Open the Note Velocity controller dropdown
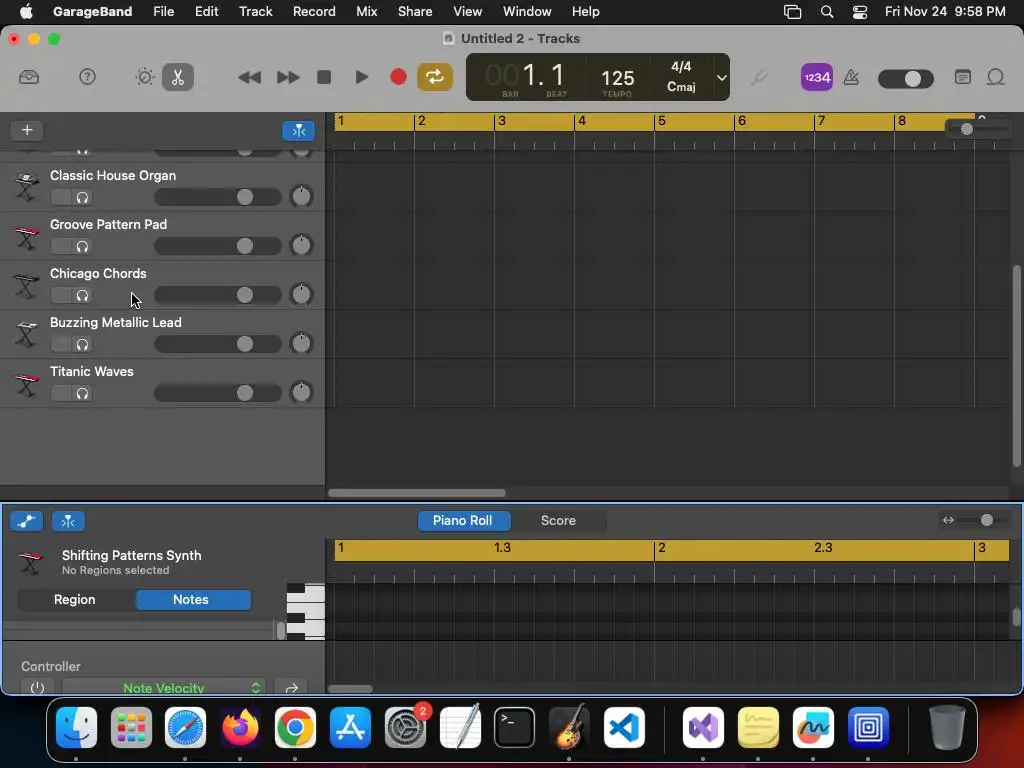This screenshot has height=768, width=1024. 163,687
